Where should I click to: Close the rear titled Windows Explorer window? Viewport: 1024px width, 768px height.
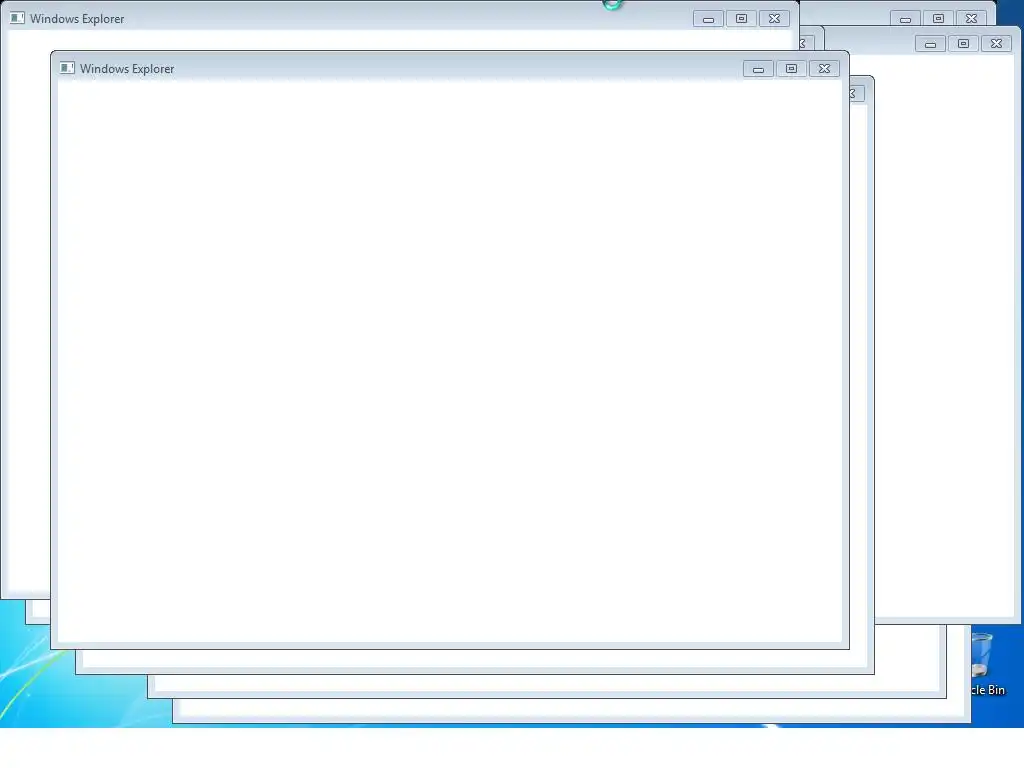pos(775,19)
